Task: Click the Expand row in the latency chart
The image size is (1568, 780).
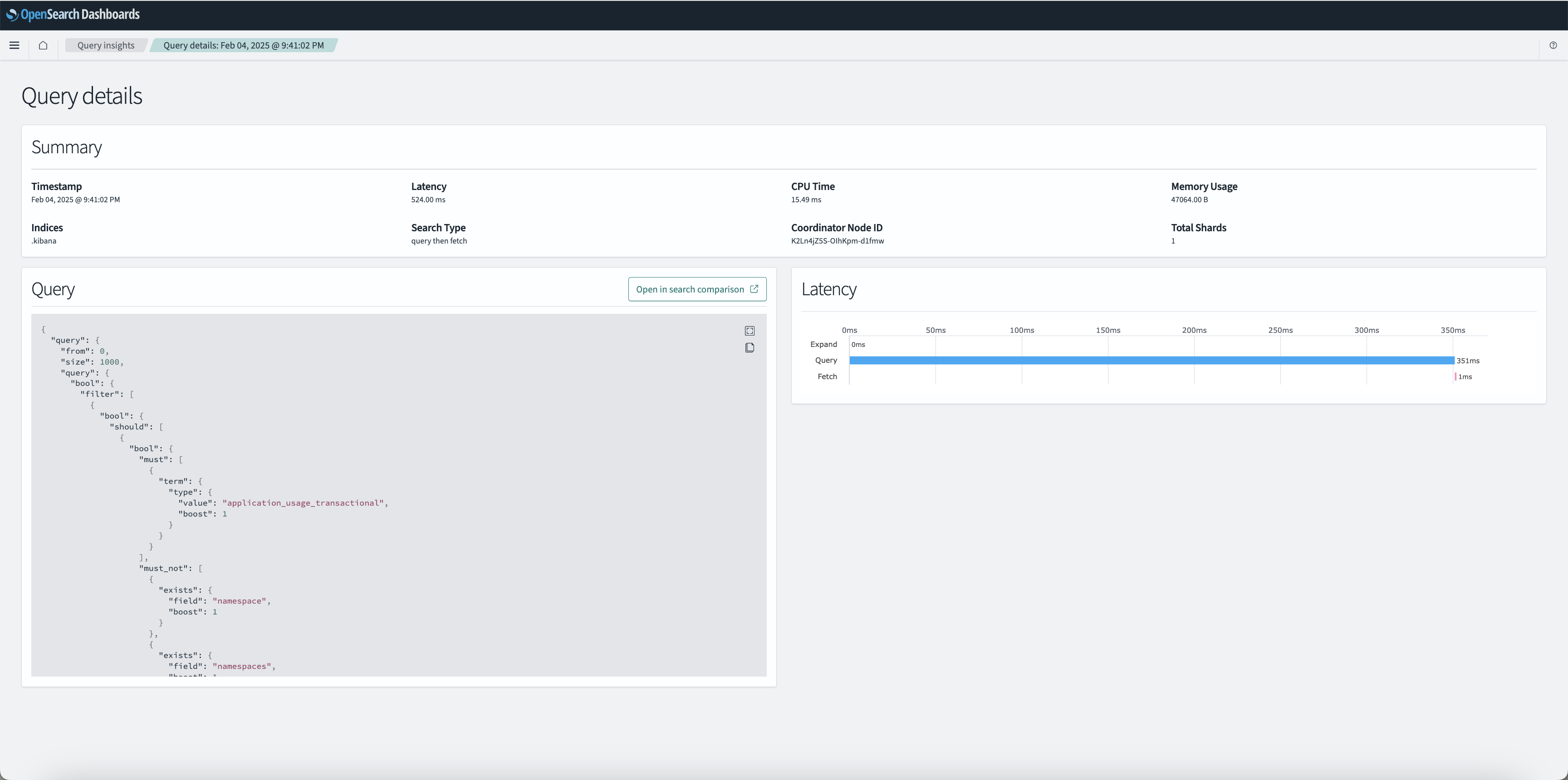Action: click(x=823, y=344)
